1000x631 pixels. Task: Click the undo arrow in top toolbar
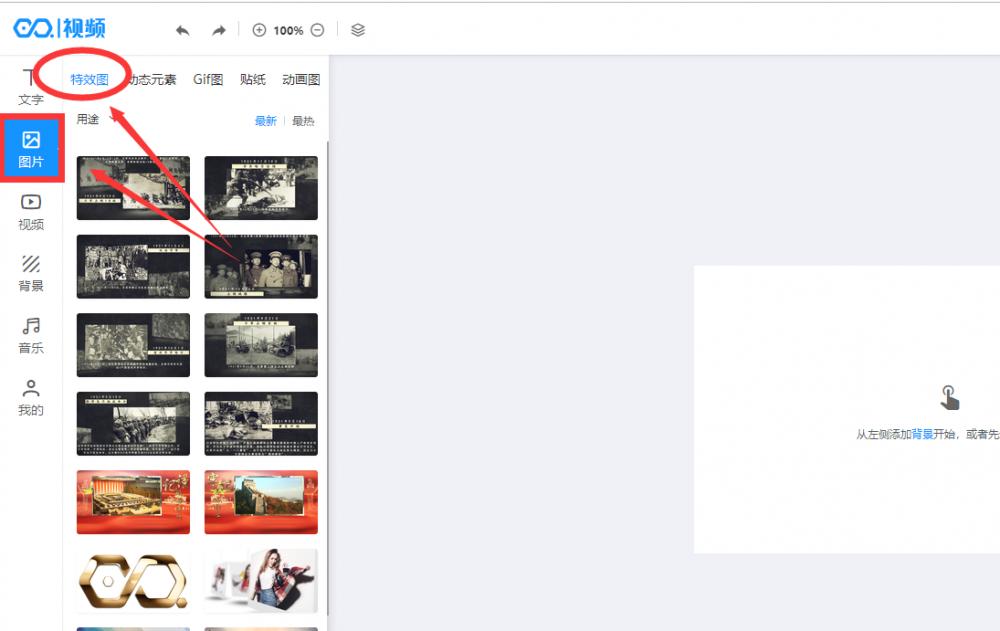[x=182, y=30]
